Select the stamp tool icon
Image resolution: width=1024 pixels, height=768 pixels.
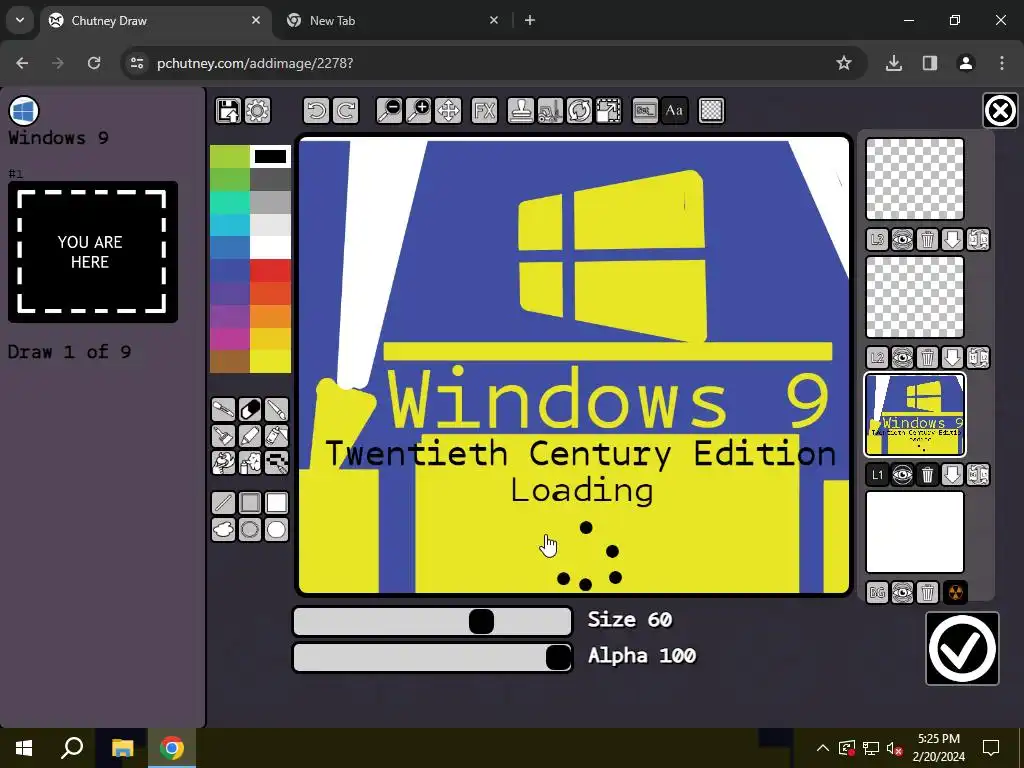(x=520, y=110)
